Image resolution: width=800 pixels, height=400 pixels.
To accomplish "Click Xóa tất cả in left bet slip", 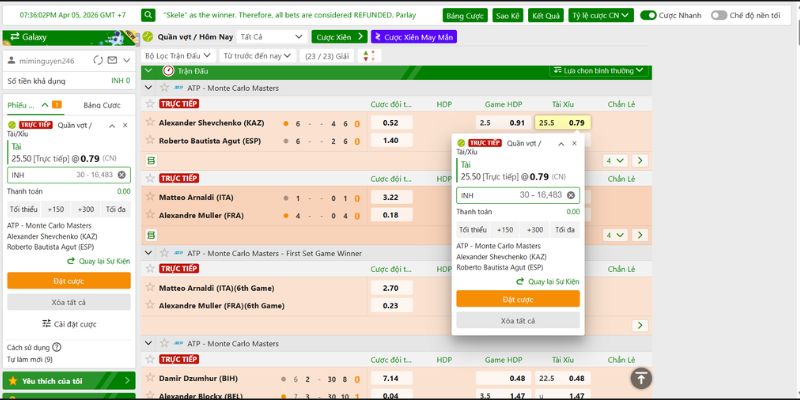I will pos(68,302).
